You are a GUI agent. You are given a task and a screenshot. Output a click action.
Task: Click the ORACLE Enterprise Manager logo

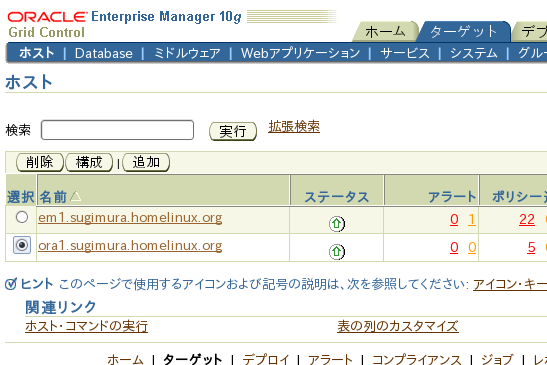125,24
